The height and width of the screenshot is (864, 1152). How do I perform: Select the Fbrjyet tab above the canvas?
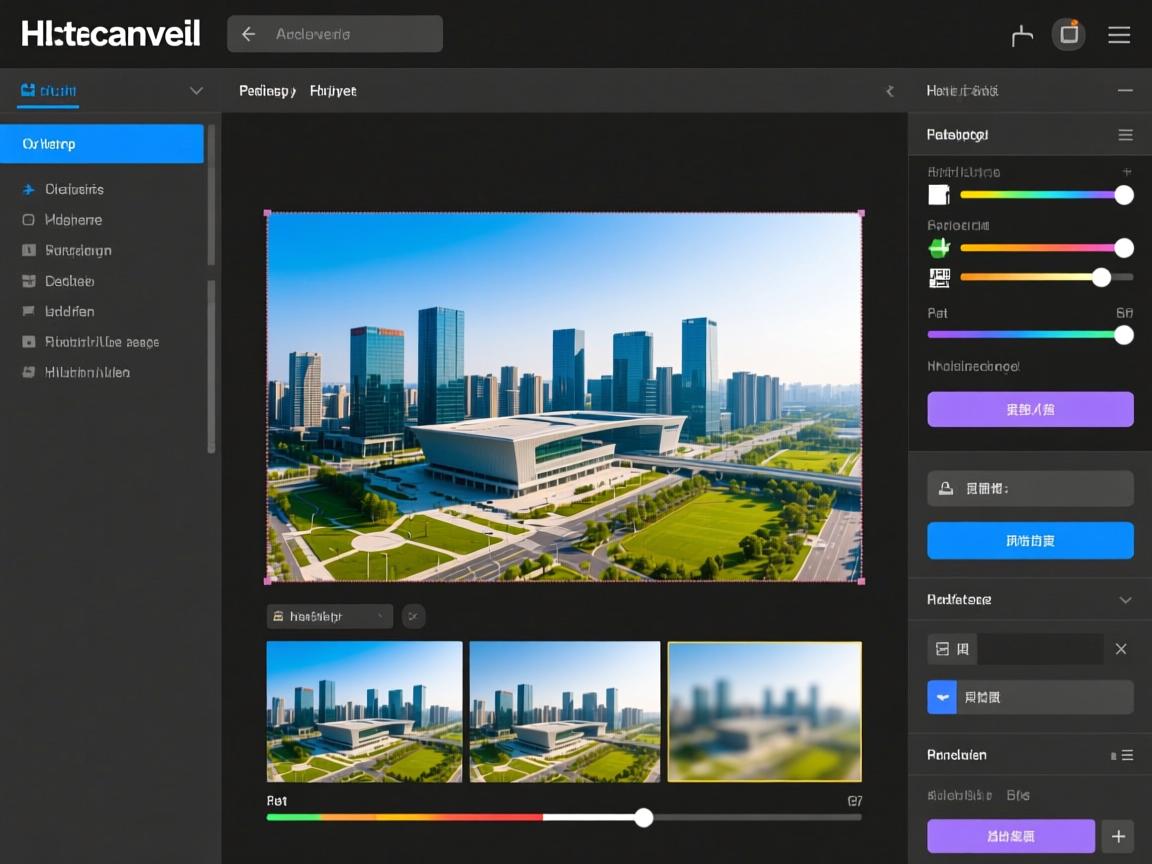(x=333, y=91)
